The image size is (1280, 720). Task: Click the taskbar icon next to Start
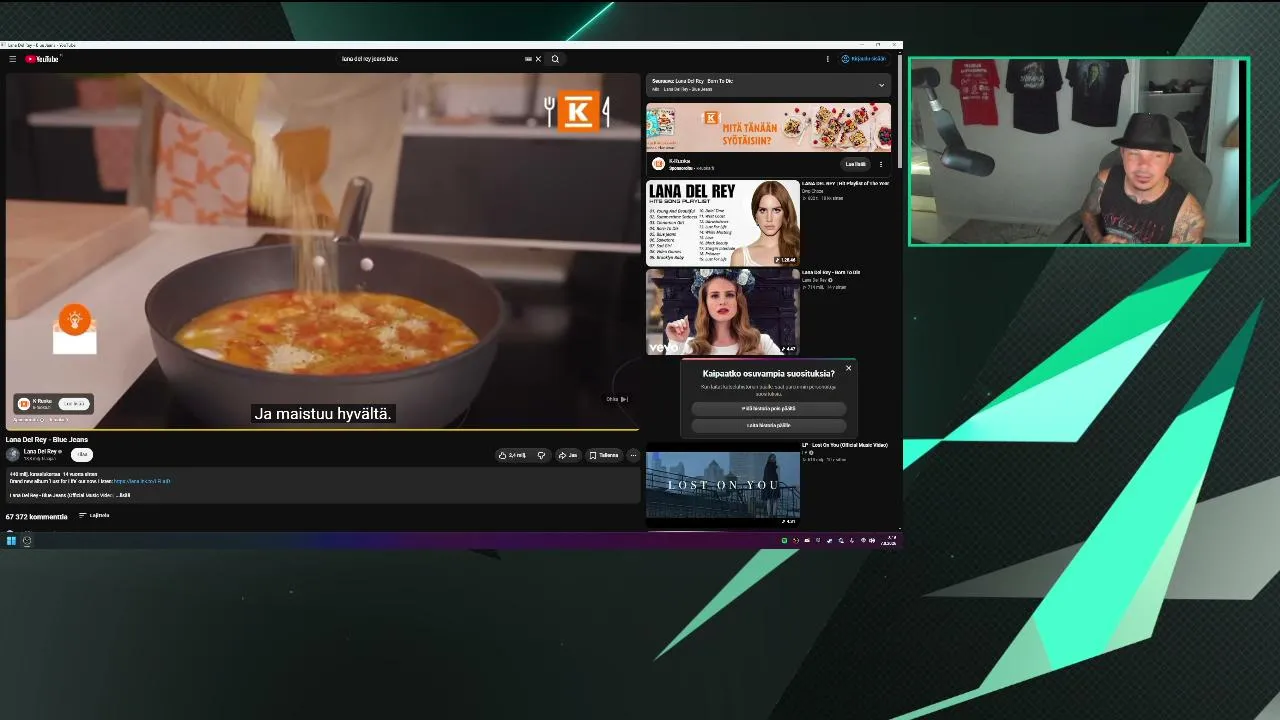[x=27, y=541]
